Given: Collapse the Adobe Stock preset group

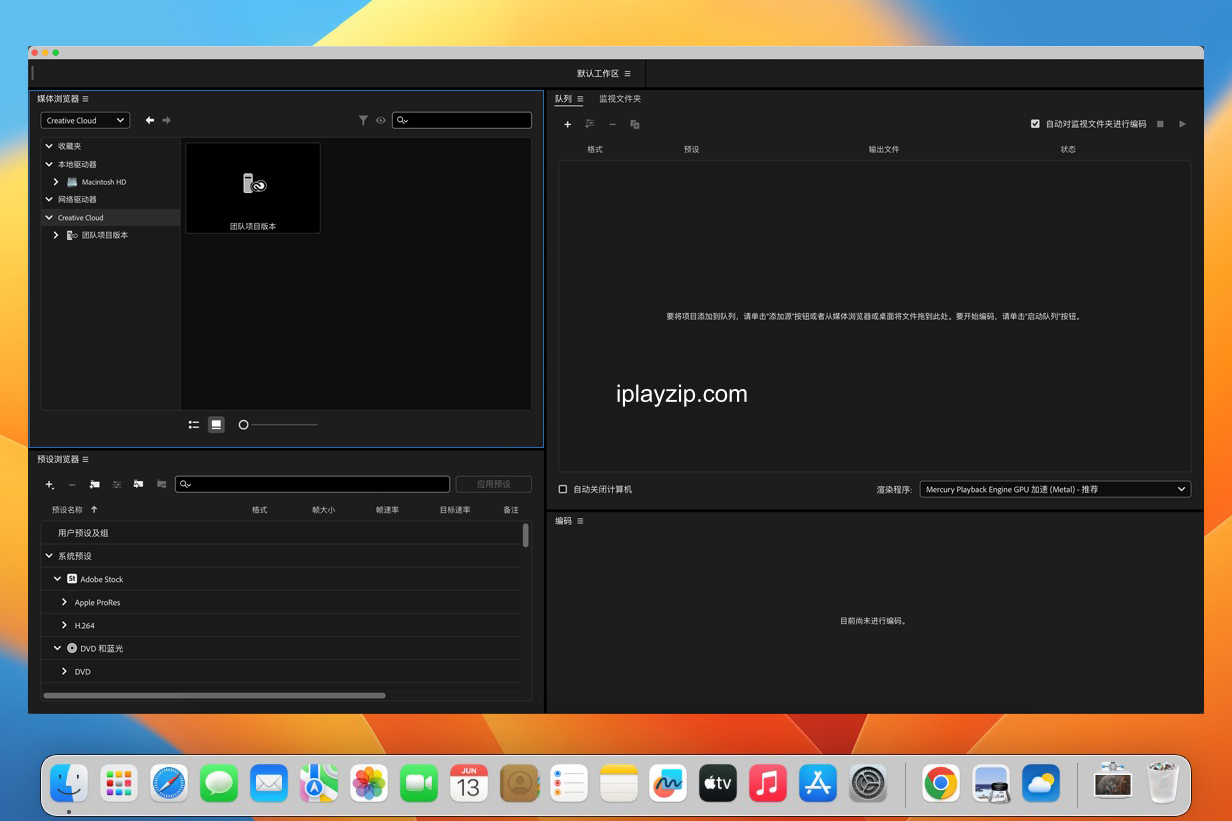Looking at the screenshot, I should [58, 579].
